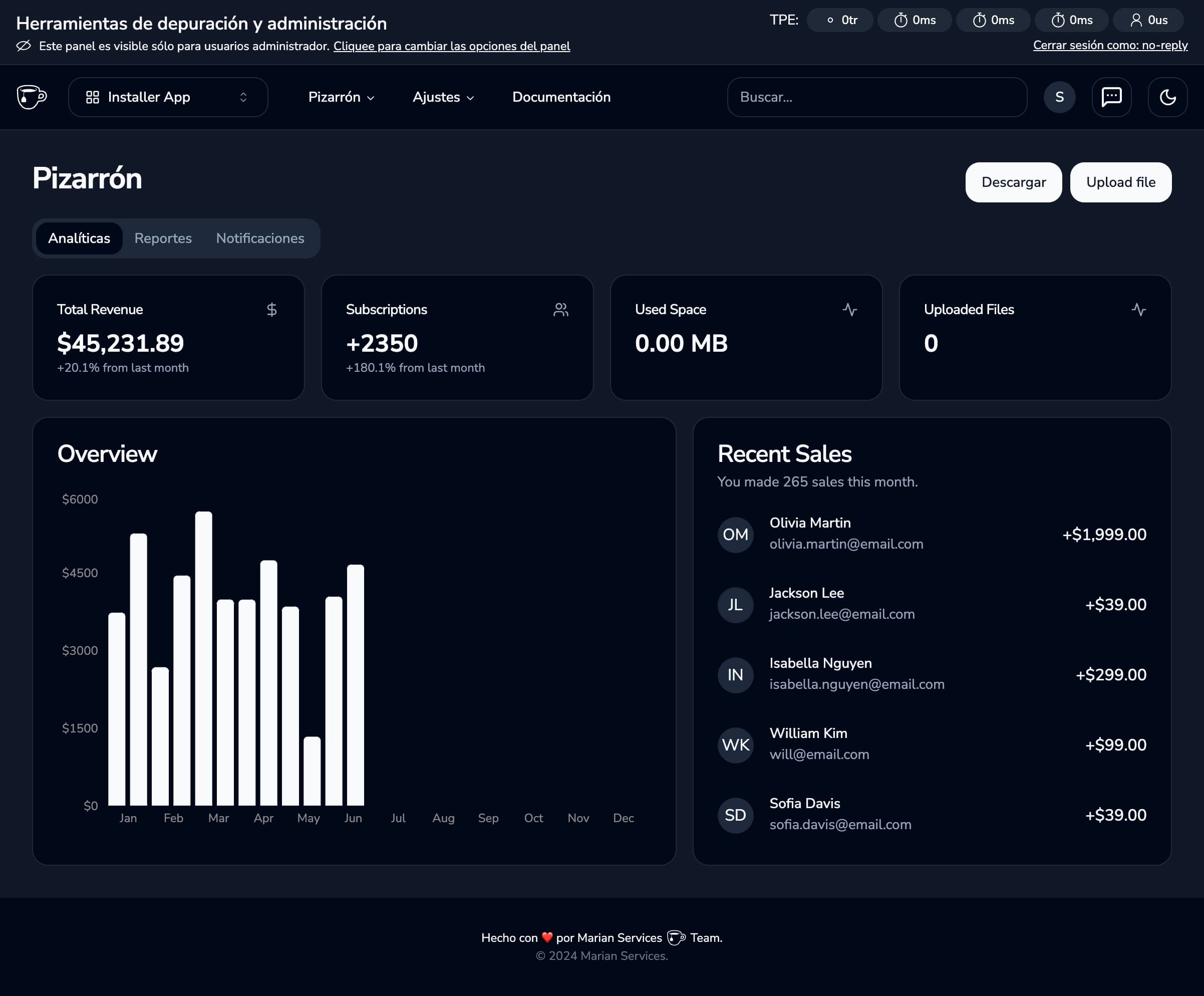Click the OM avatar for Olivia Martin
This screenshot has height=996, width=1204.
735,535
